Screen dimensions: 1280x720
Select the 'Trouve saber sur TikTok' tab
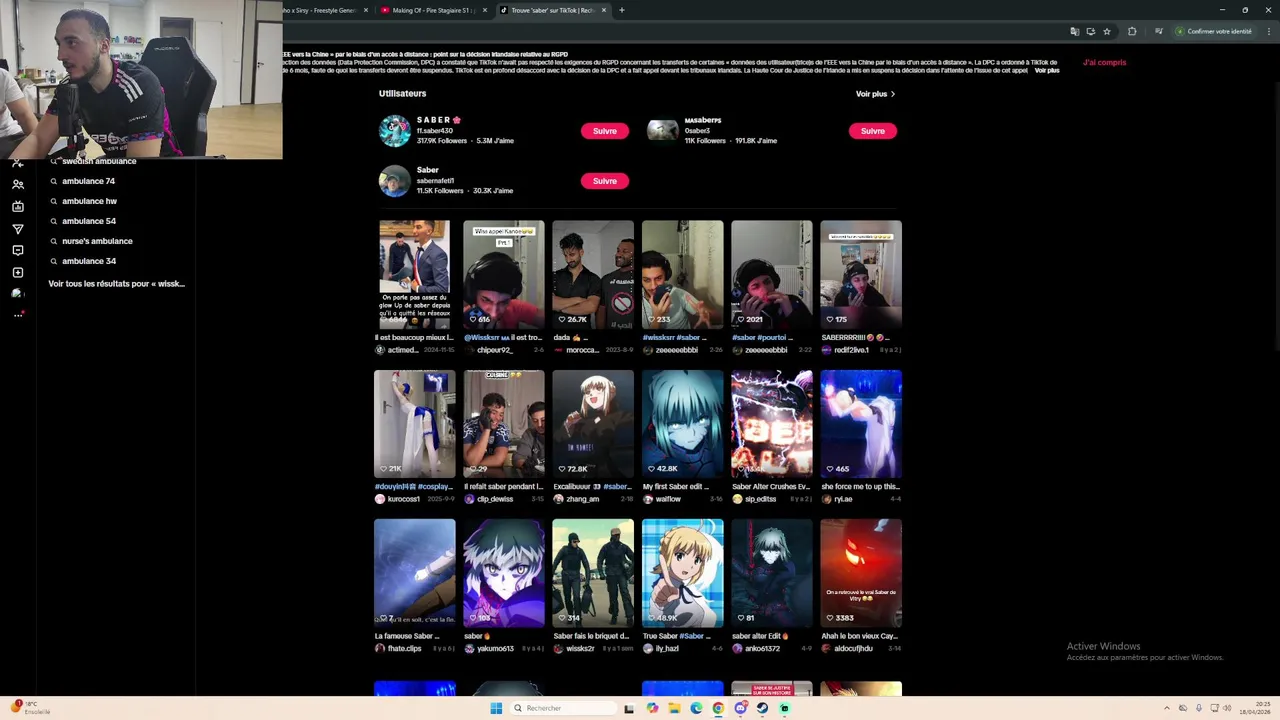[x=553, y=10]
